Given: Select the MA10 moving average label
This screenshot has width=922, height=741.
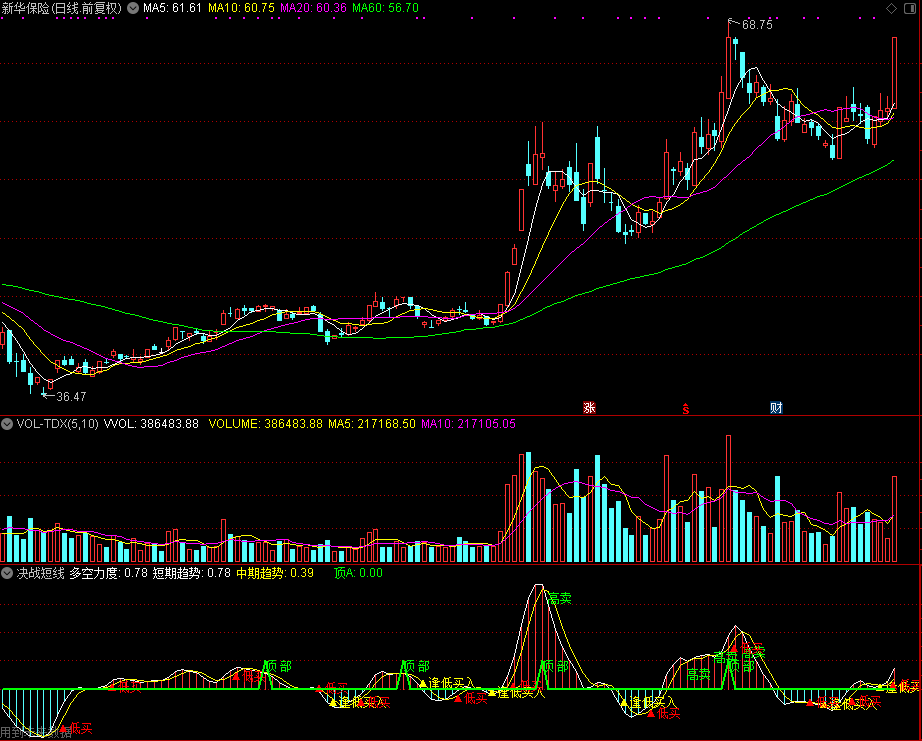Looking at the screenshot, I should [x=241, y=8].
